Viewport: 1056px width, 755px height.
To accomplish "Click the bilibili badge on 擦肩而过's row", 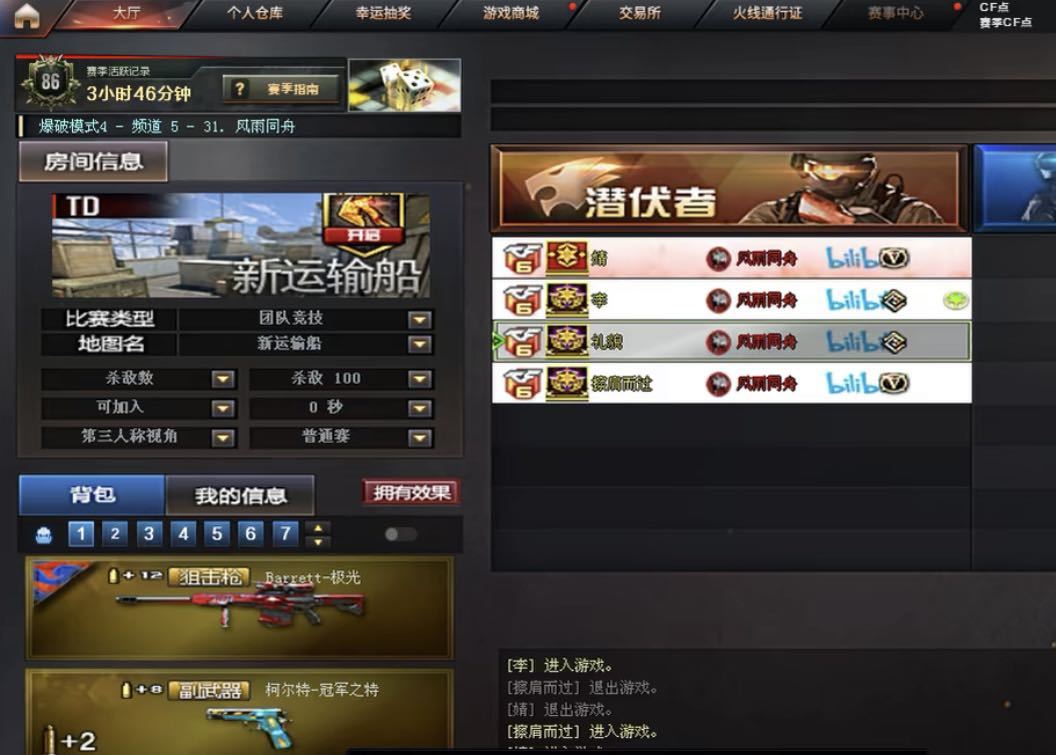I will coord(851,384).
